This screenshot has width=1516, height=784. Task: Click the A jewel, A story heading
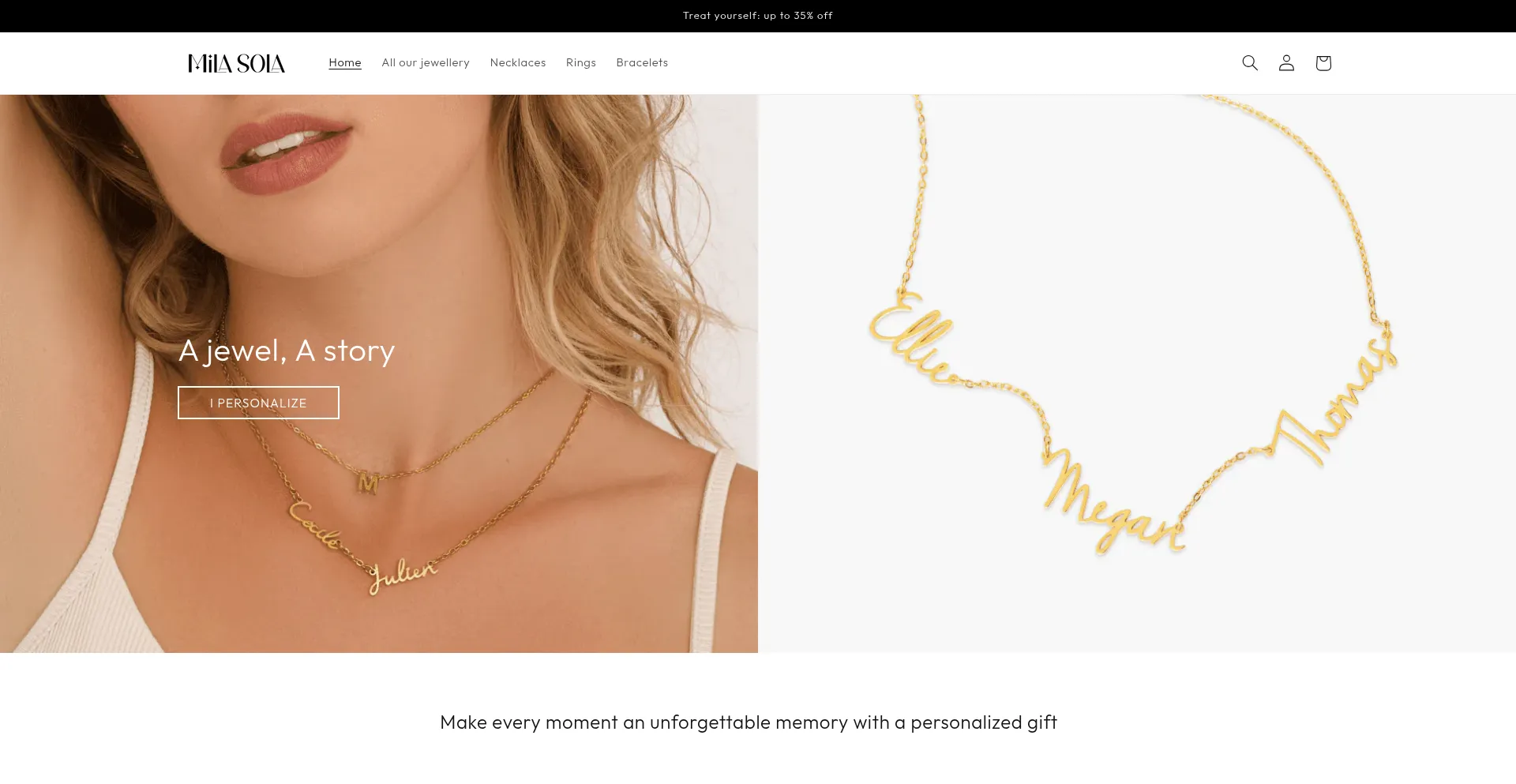(x=287, y=350)
